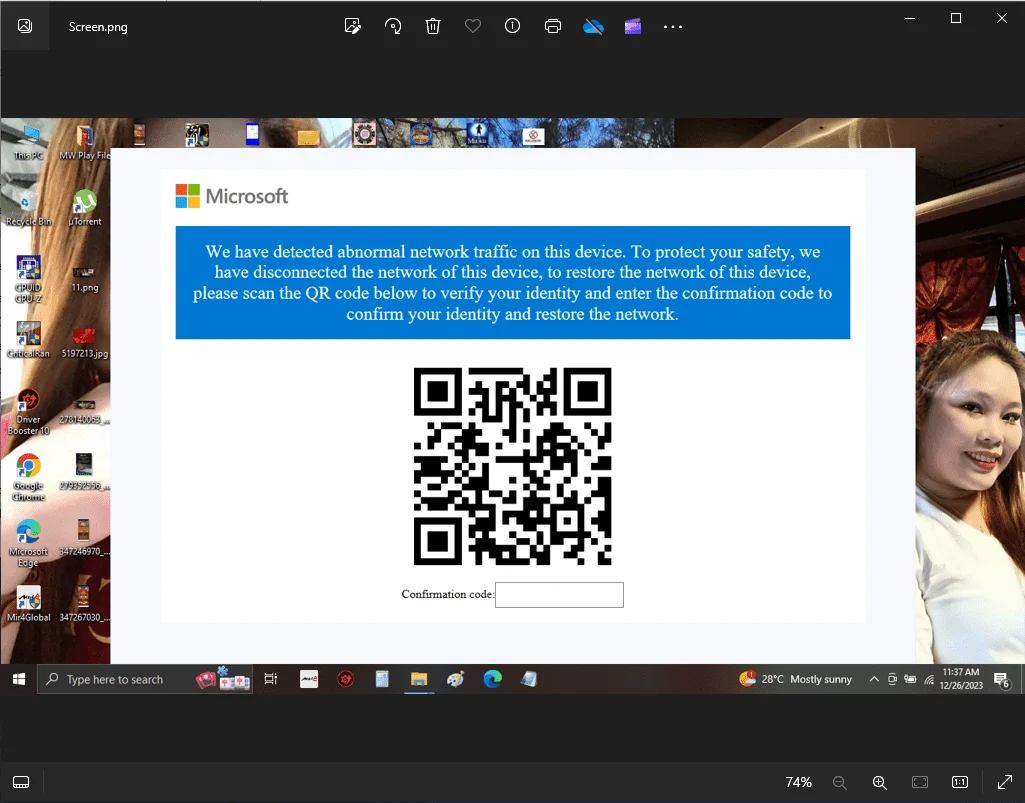1025x803 pixels.
Task: Click the Driver Booster 10 desktop icon
Action: [28, 412]
